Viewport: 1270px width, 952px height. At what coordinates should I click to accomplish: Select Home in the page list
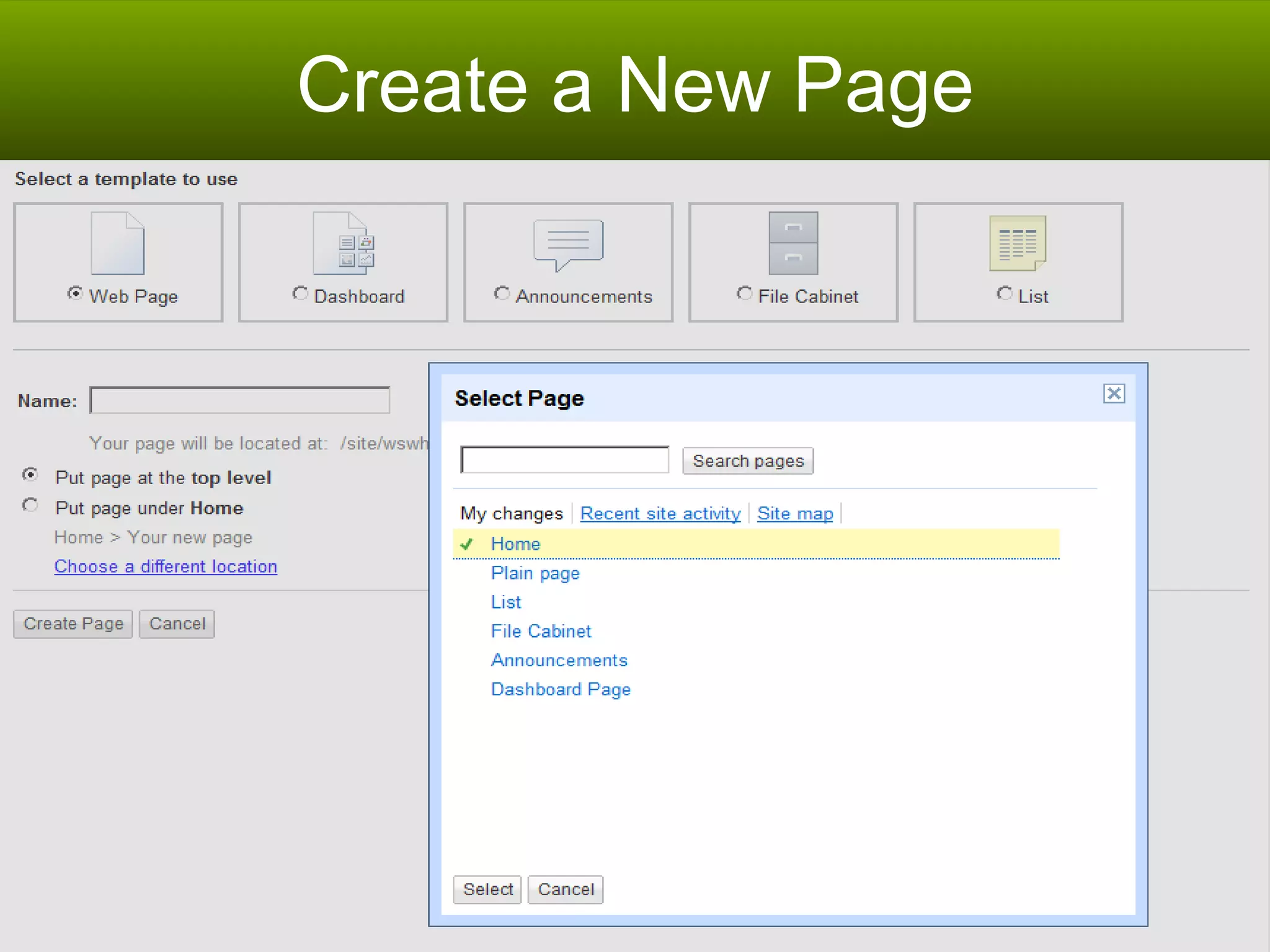click(756, 544)
